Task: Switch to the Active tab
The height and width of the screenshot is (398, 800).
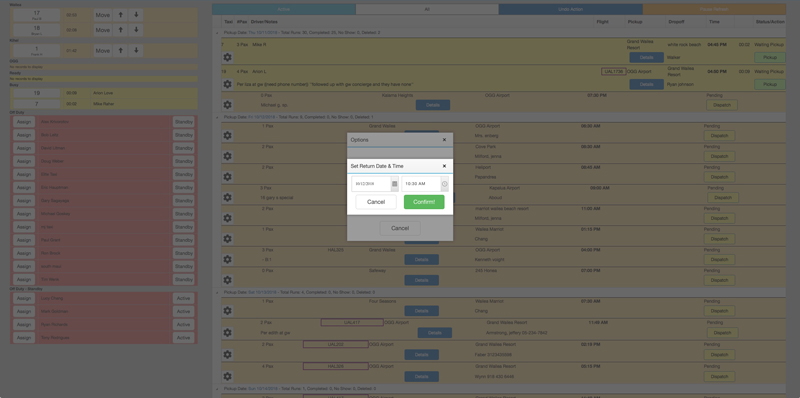Action: pyautogui.click(x=284, y=9)
